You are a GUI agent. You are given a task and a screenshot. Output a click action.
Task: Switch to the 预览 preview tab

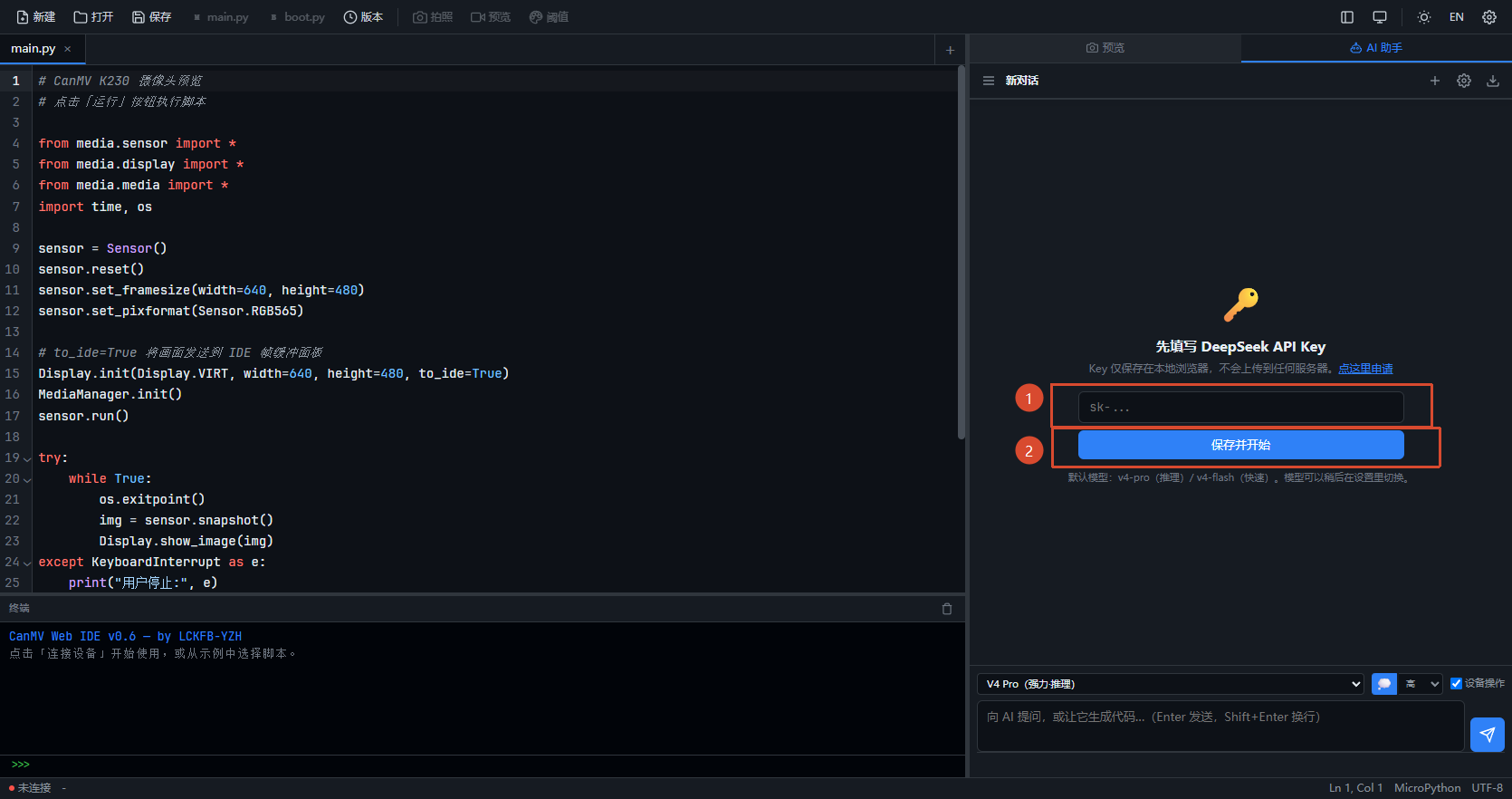(x=1105, y=48)
